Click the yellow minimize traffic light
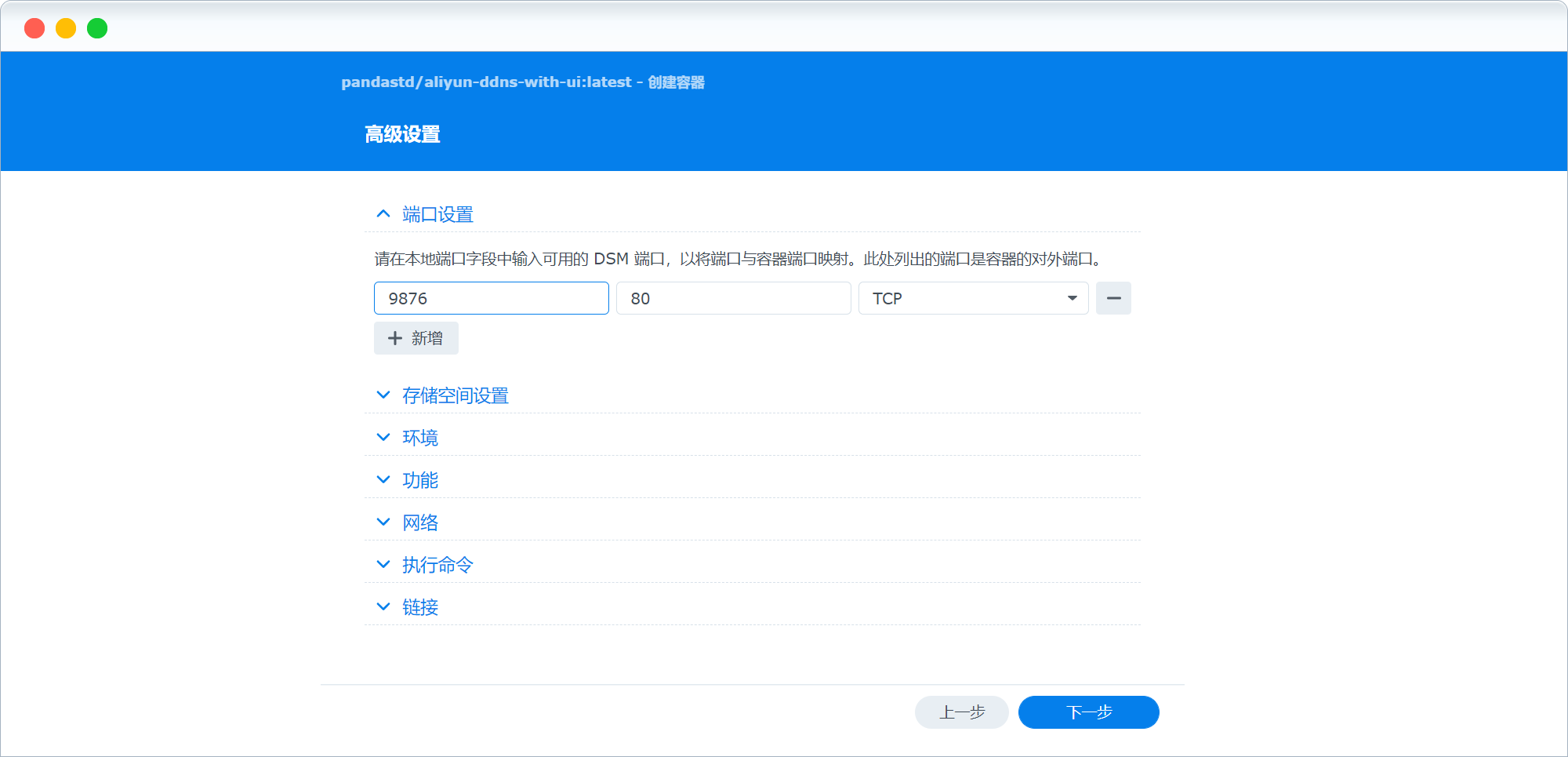 [66, 27]
